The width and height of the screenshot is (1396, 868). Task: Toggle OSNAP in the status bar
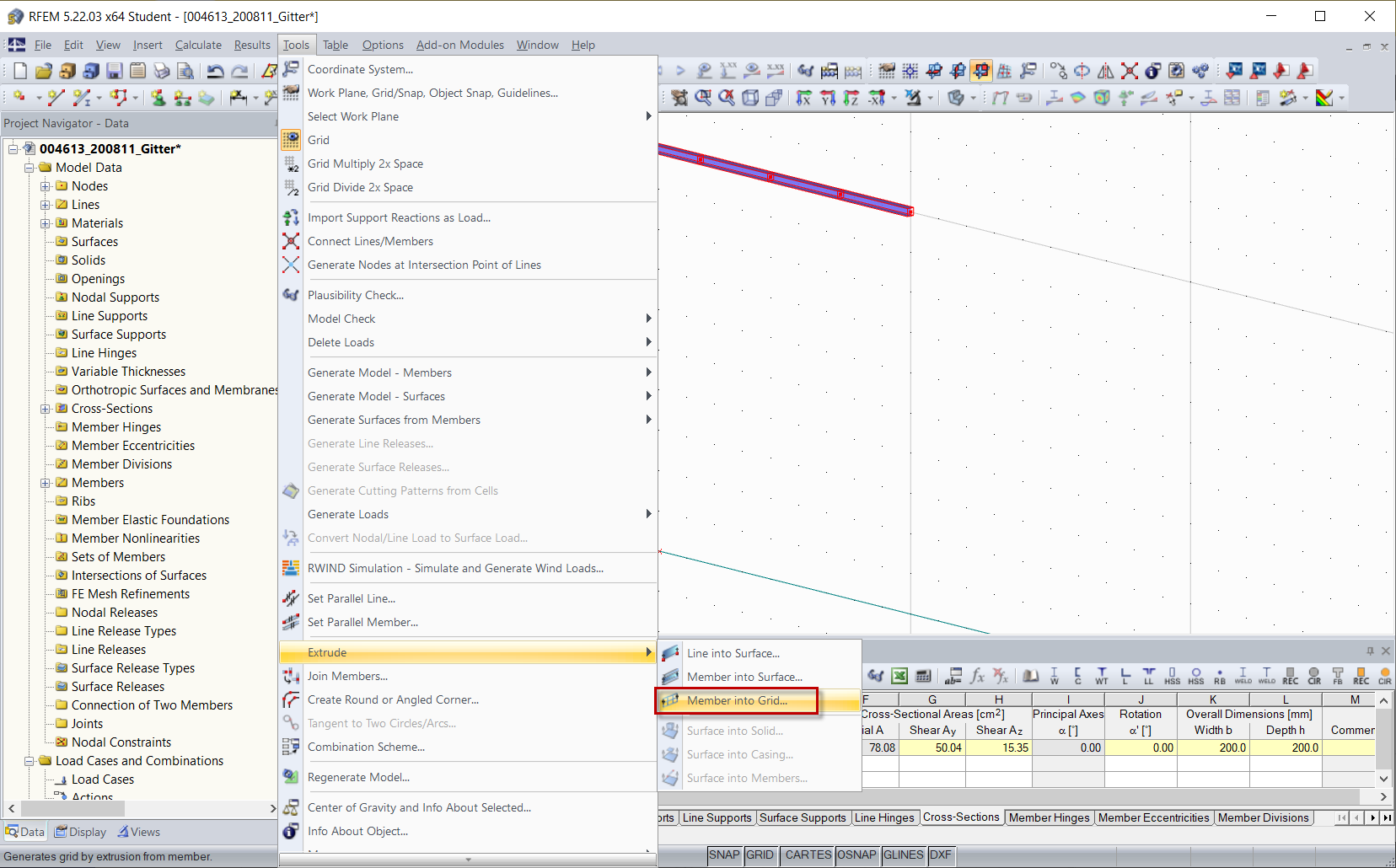coord(856,855)
